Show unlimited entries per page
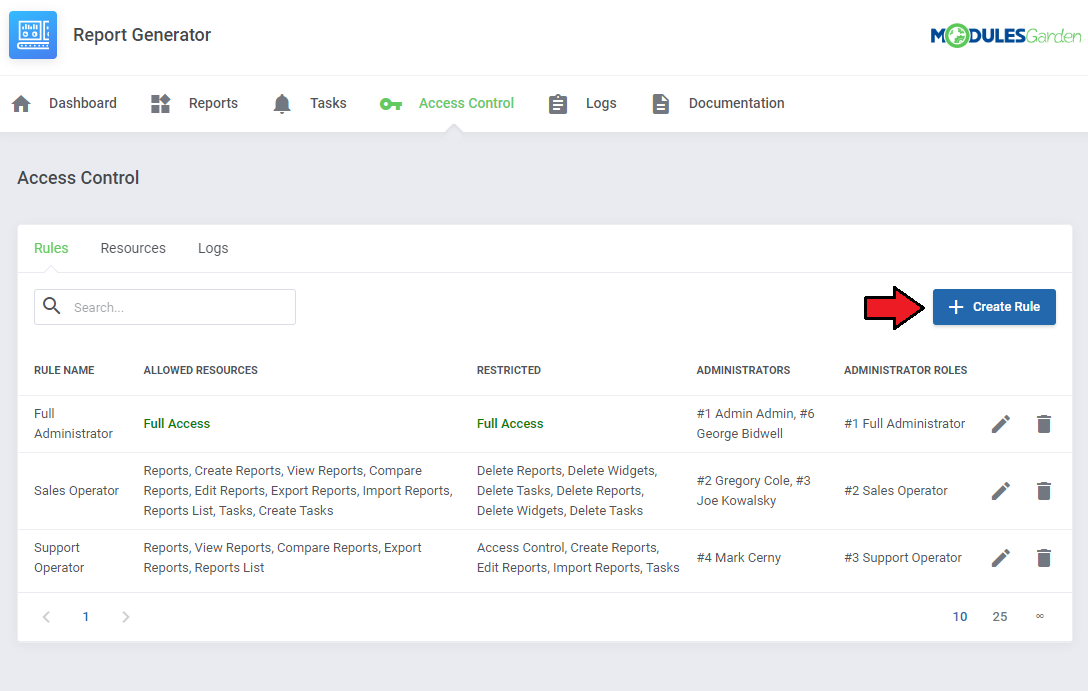The width and height of the screenshot is (1088, 691). click(x=1039, y=616)
